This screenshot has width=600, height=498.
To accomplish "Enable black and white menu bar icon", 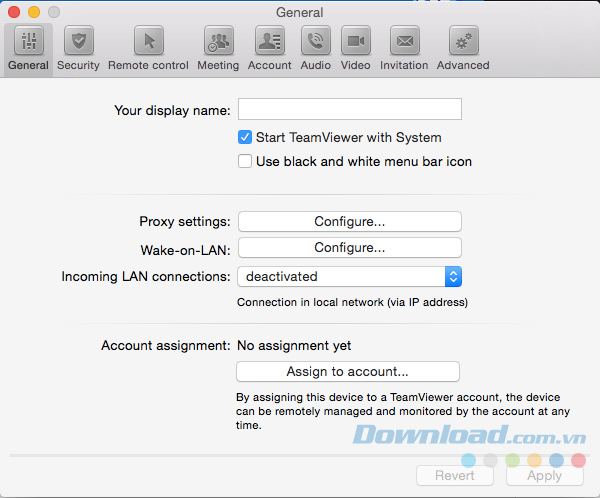I will (x=245, y=161).
